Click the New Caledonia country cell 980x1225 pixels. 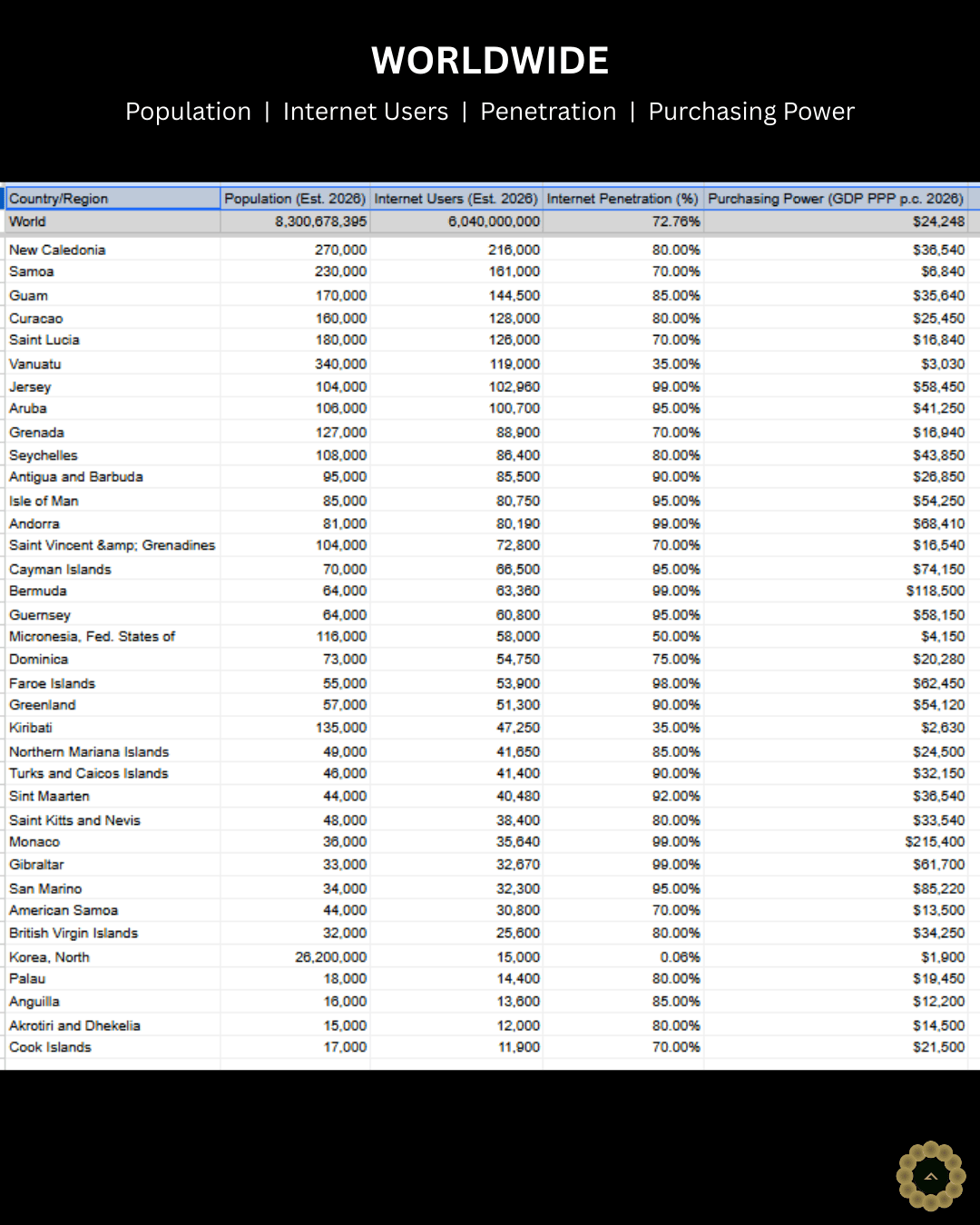57,250
